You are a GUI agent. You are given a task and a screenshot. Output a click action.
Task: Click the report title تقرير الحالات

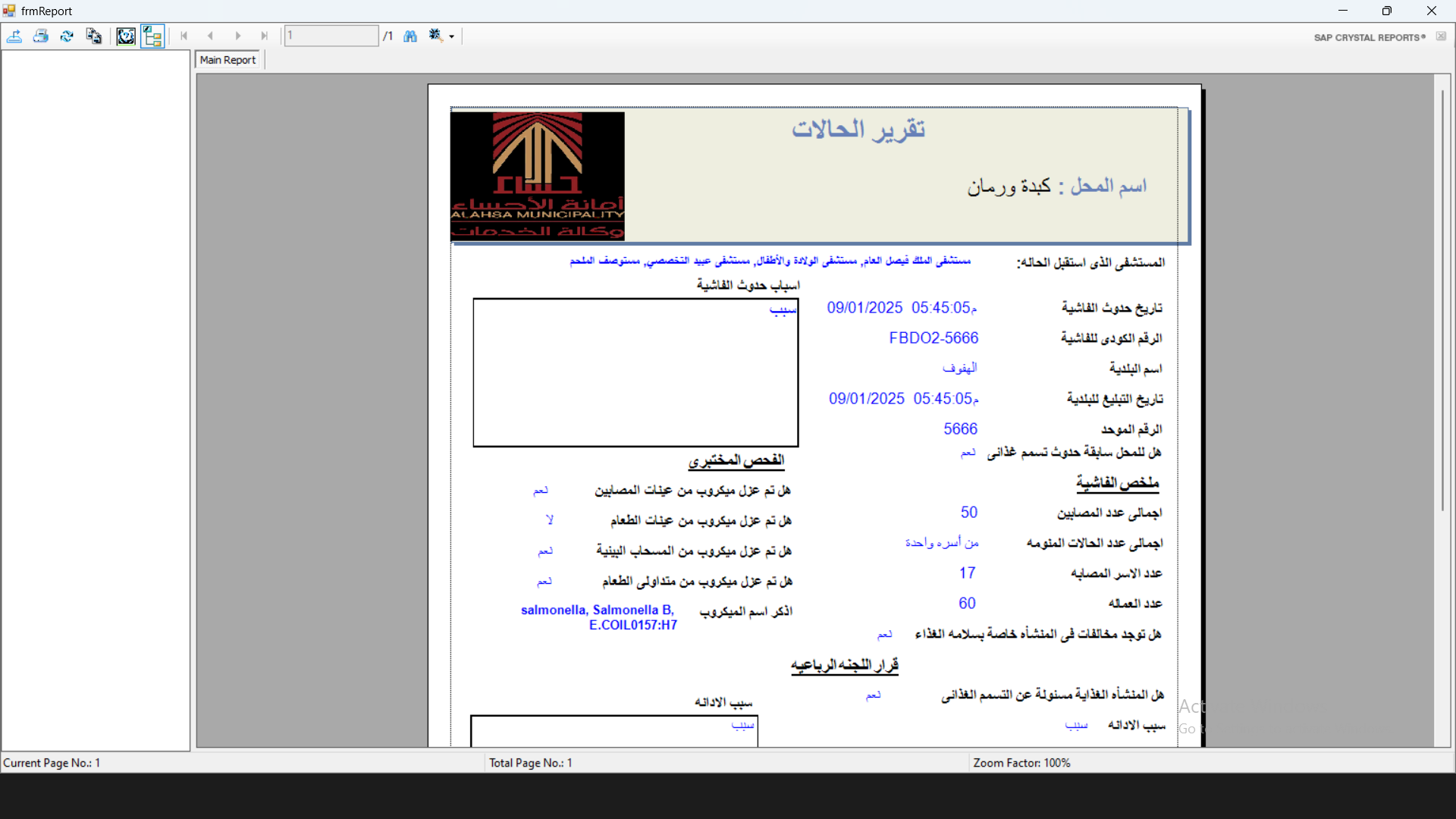click(858, 129)
